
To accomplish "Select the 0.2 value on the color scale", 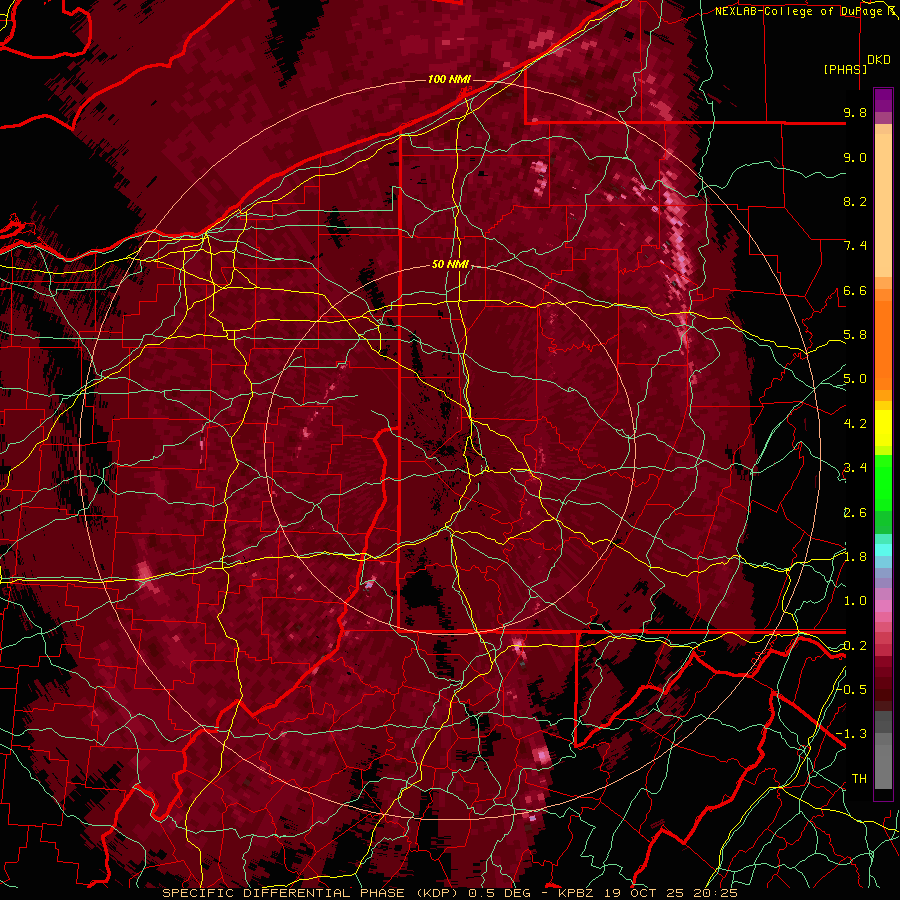I will (x=855, y=646).
